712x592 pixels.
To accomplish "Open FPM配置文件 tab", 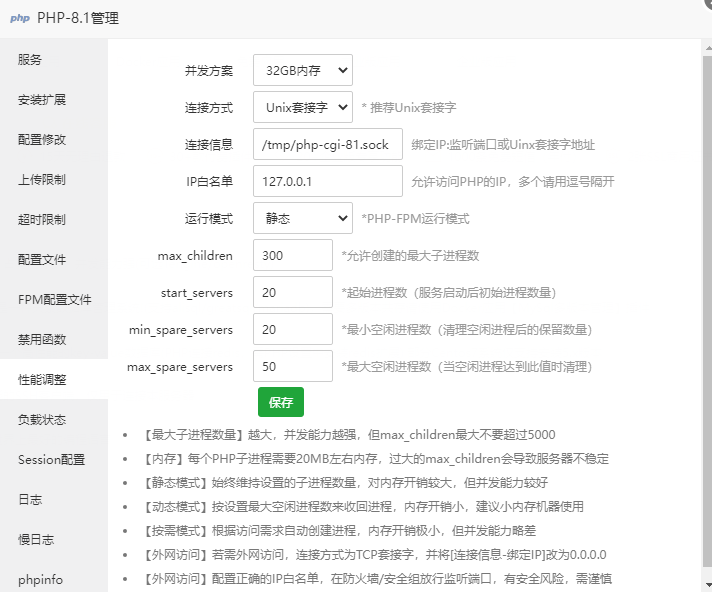I will click(54, 299).
